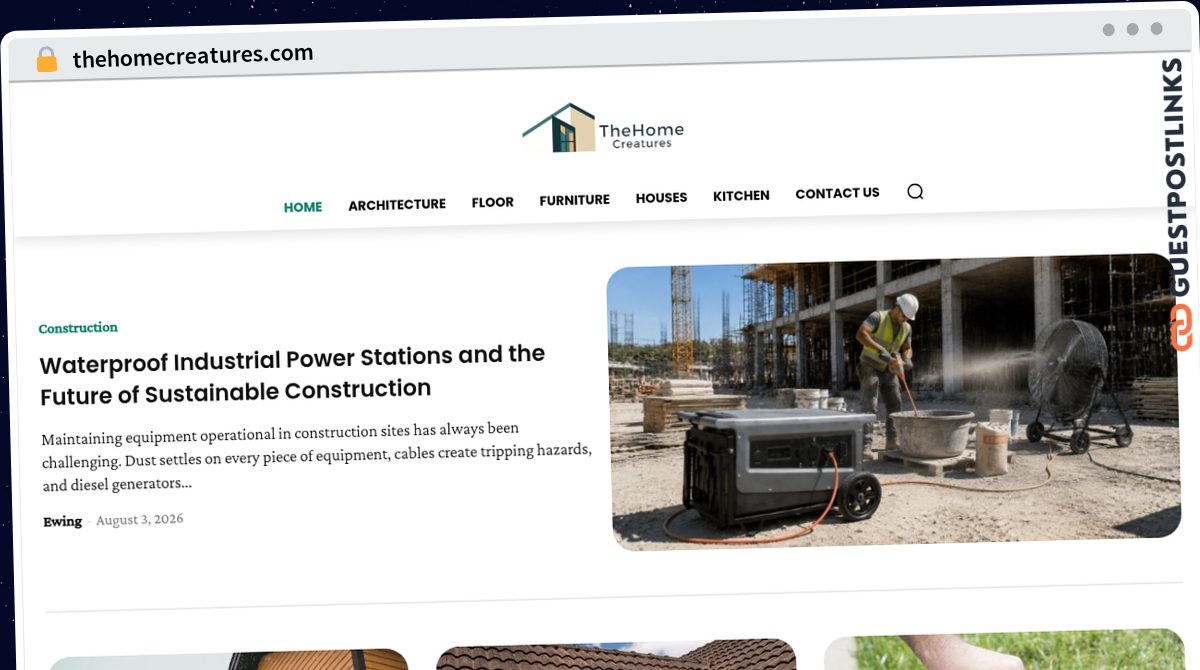Open the wooden house article thumbnail

228,660
